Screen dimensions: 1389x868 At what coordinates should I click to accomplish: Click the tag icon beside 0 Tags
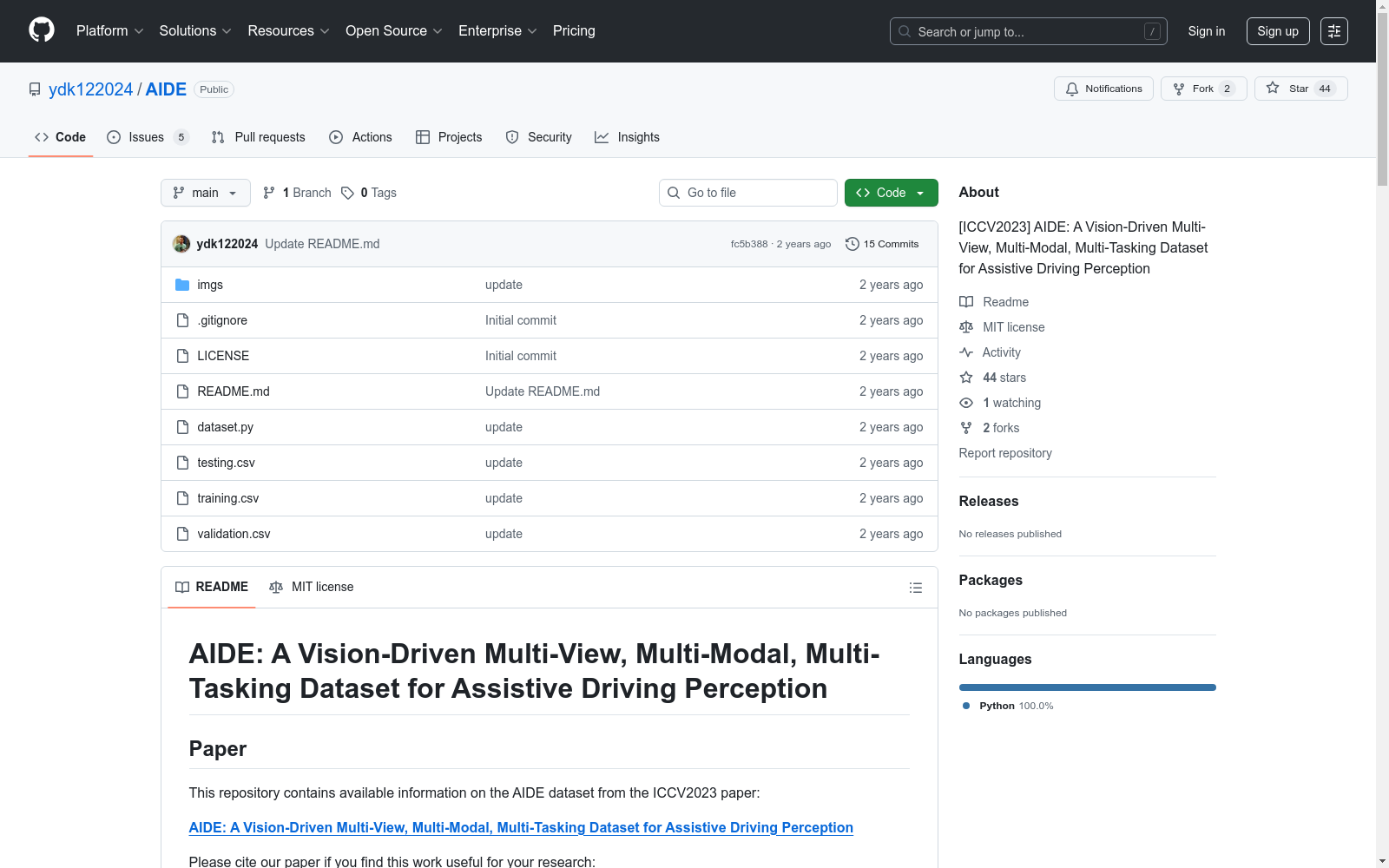coord(347,193)
